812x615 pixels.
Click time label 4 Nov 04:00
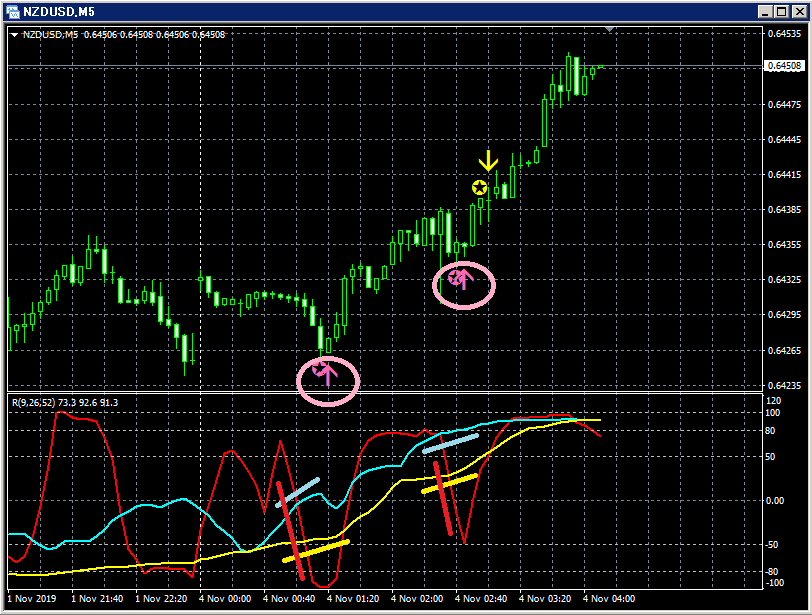609,599
